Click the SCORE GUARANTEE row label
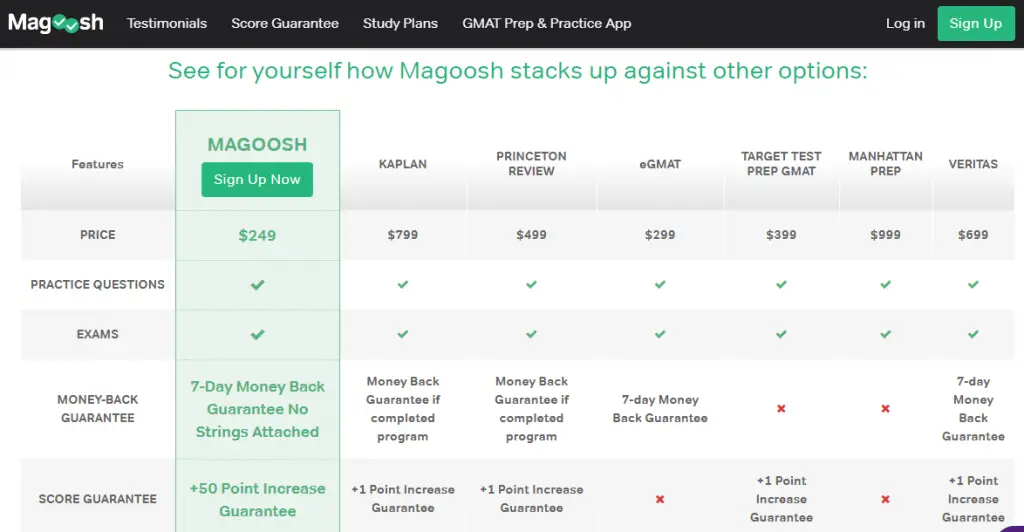Image resolution: width=1024 pixels, height=532 pixels. tap(97, 499)
